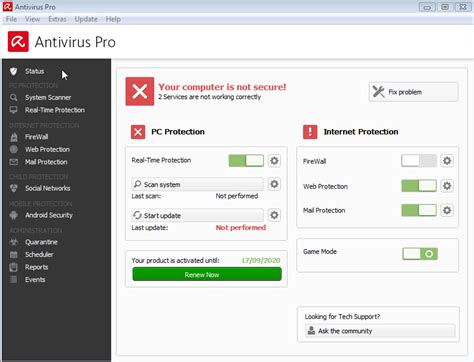Open System Scanner in the sidebar
This screenshot has width=474, height=362.
[x=48, y=97]
